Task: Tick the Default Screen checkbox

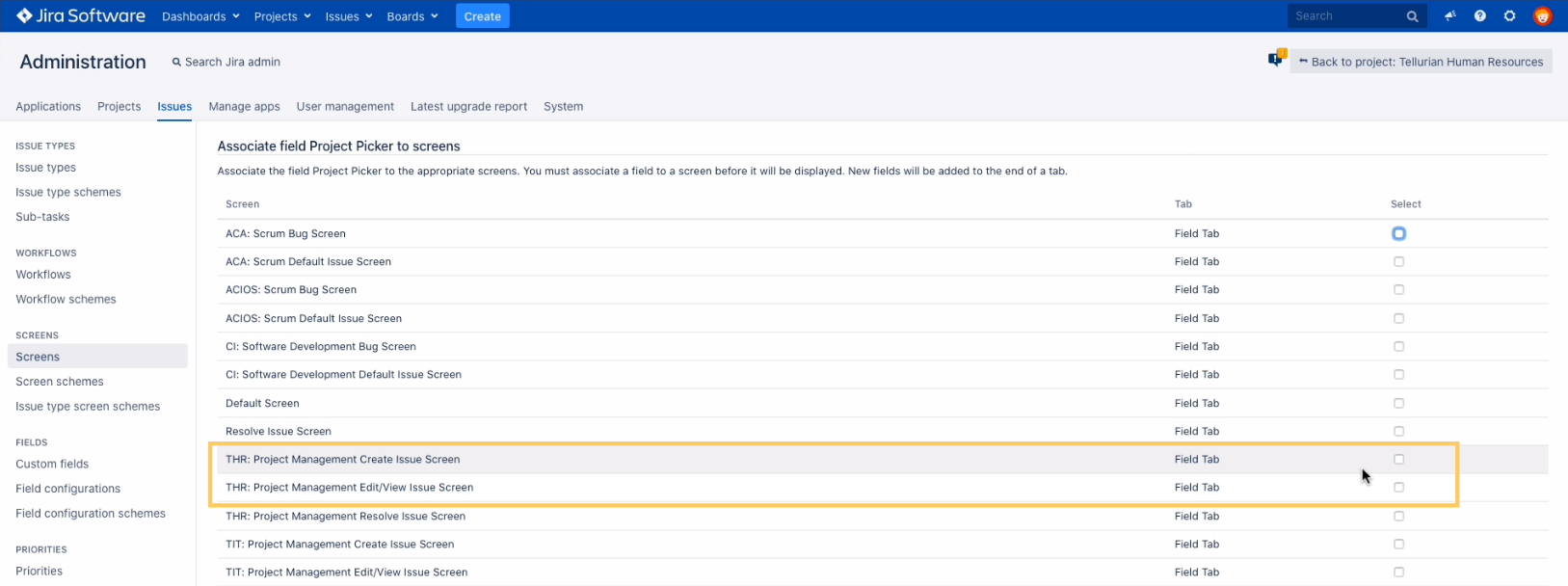Action: [1398, 403]
